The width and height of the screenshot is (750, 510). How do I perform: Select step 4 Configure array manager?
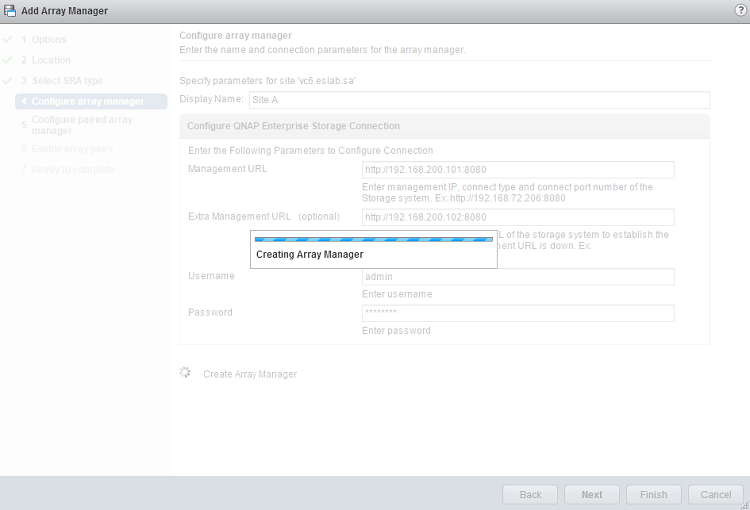(x=87, y=101)
